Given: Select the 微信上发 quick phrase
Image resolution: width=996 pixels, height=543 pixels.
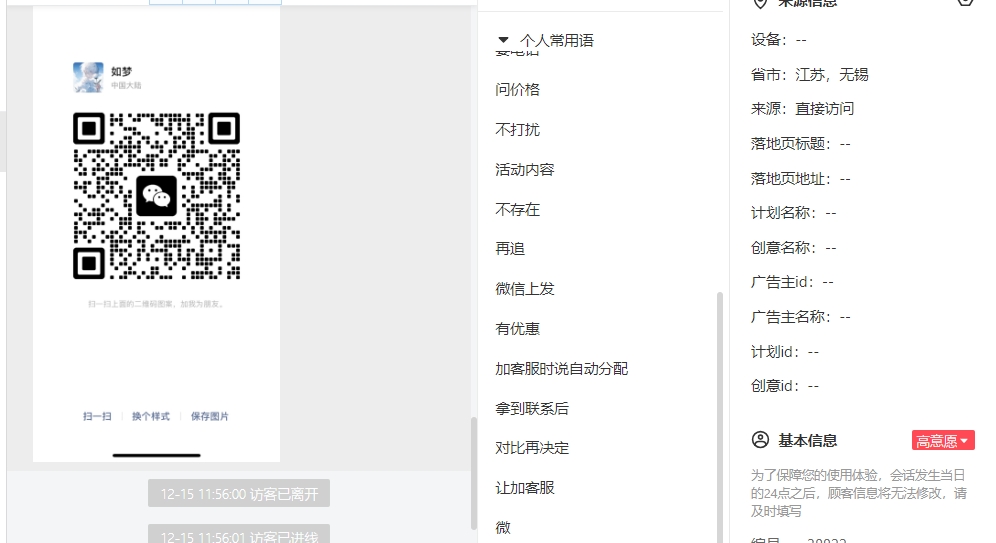Looking at the screenshot, I should click(x=525, y=289).
